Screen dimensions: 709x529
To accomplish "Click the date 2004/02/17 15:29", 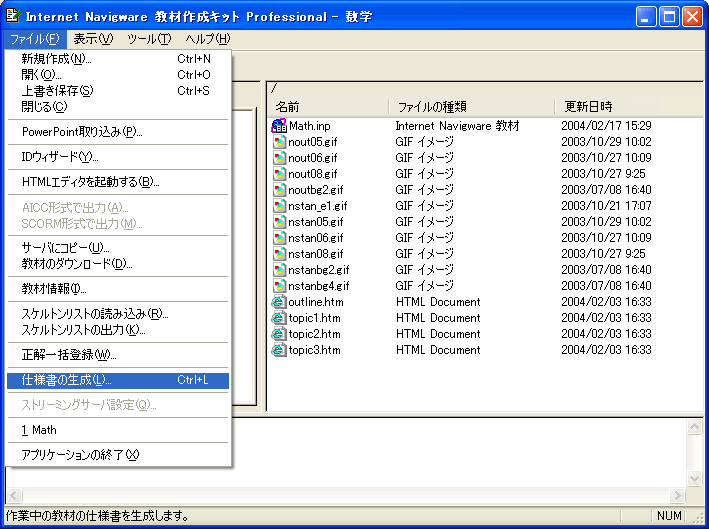I will point(606,126).
